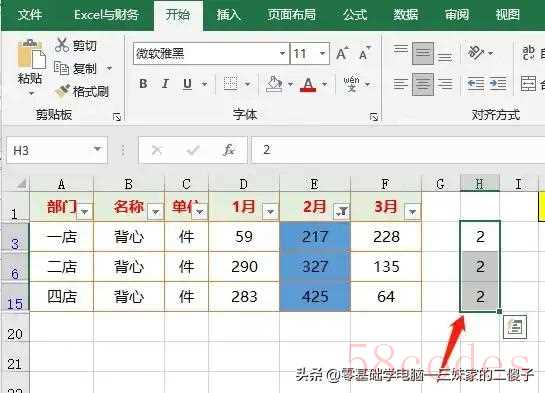The width and height of the screenshot is (545, 393).
Task: Select the Format Painter (格式刷) brush
Action: point(63,91)
